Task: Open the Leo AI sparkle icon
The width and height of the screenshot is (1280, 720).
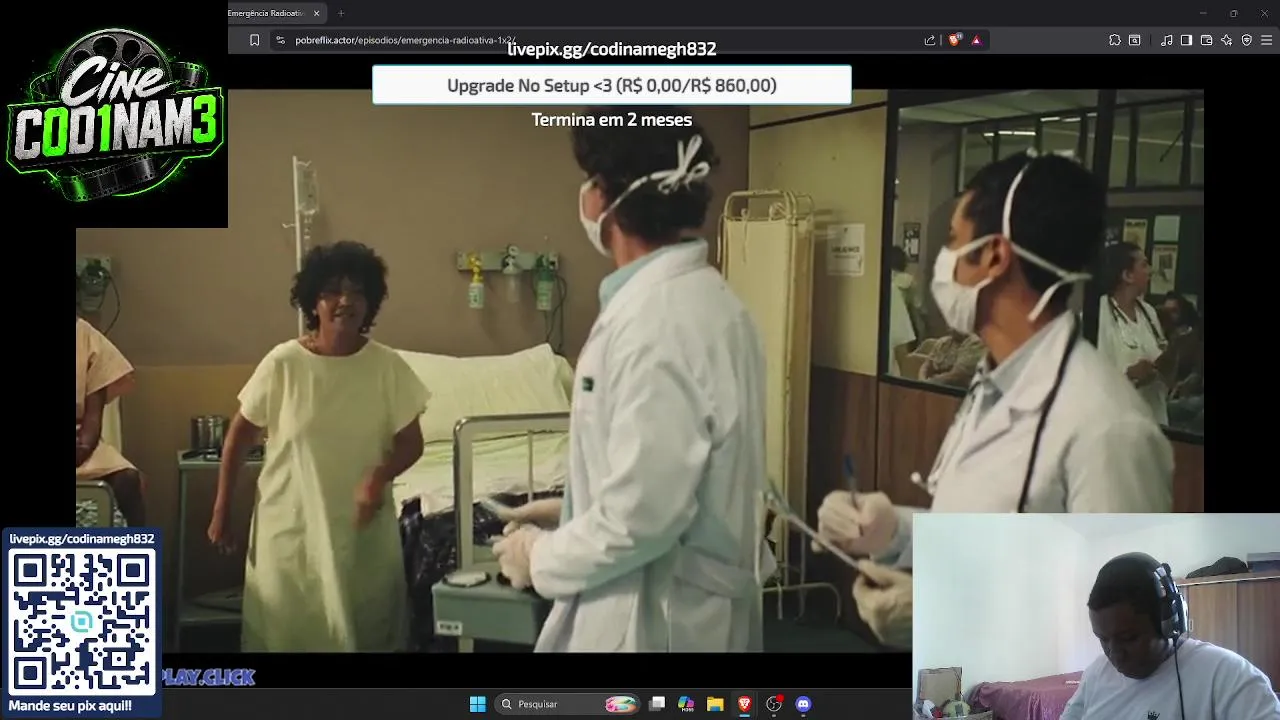Action: (x=1226, y=40)
